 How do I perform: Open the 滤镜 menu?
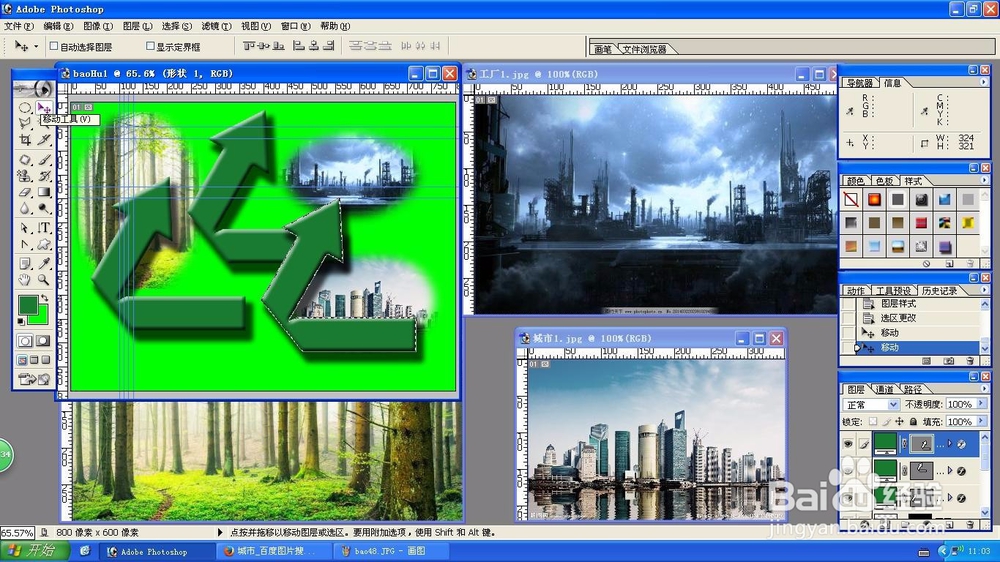click(x=216, y=26)
